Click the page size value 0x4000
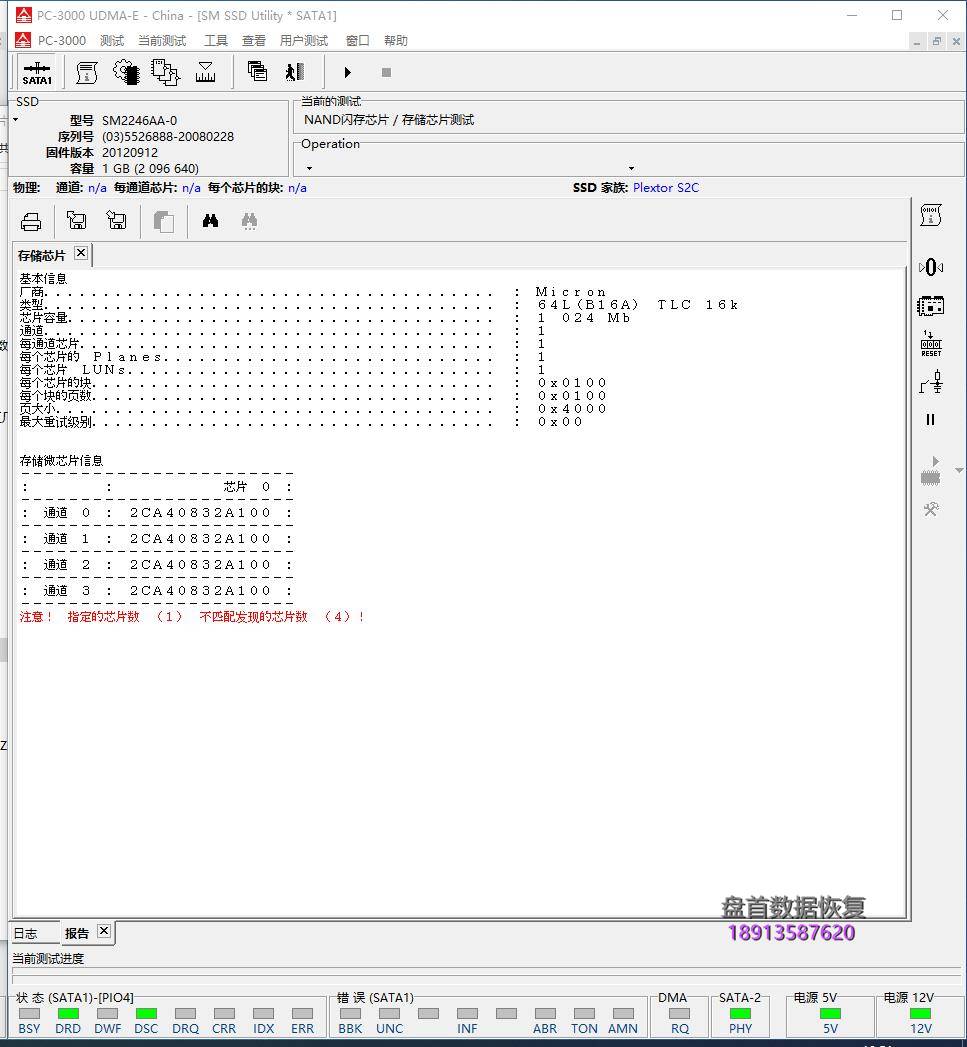 click(572, 409)
